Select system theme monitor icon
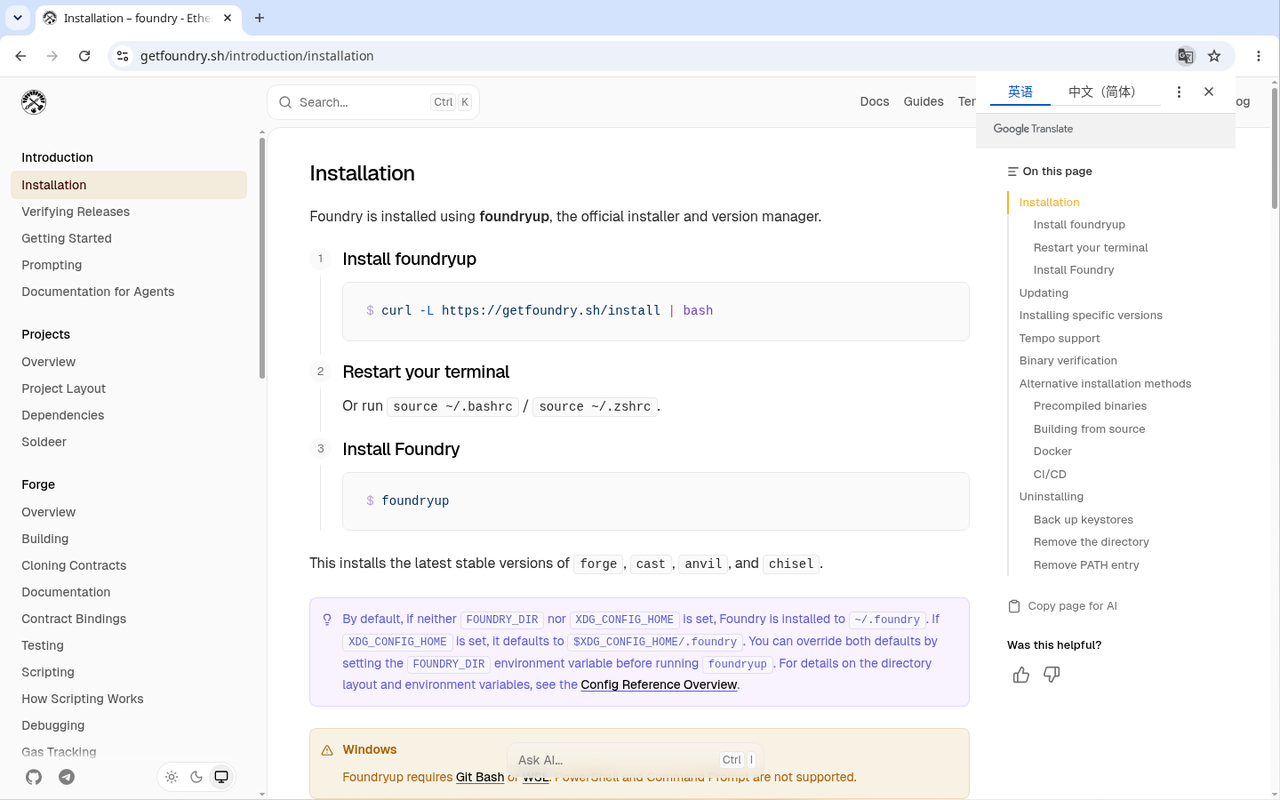 pos(221,777)
